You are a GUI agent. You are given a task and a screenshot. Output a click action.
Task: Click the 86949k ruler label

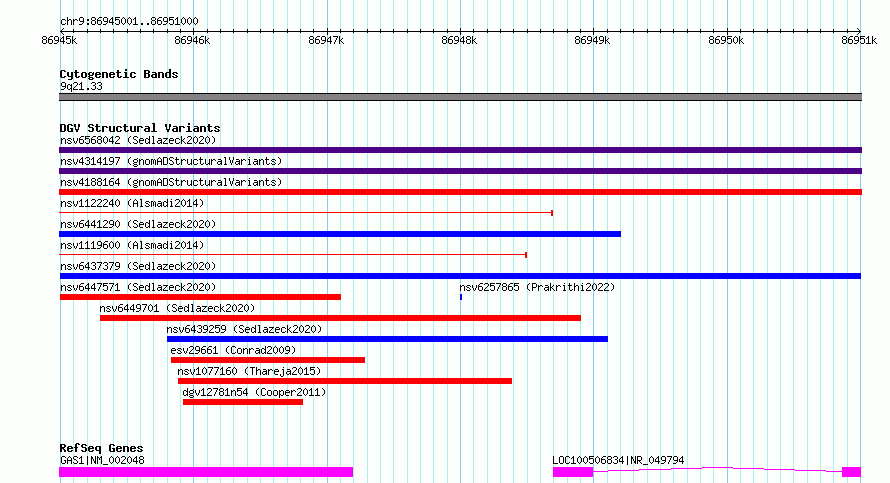point(593,40)
